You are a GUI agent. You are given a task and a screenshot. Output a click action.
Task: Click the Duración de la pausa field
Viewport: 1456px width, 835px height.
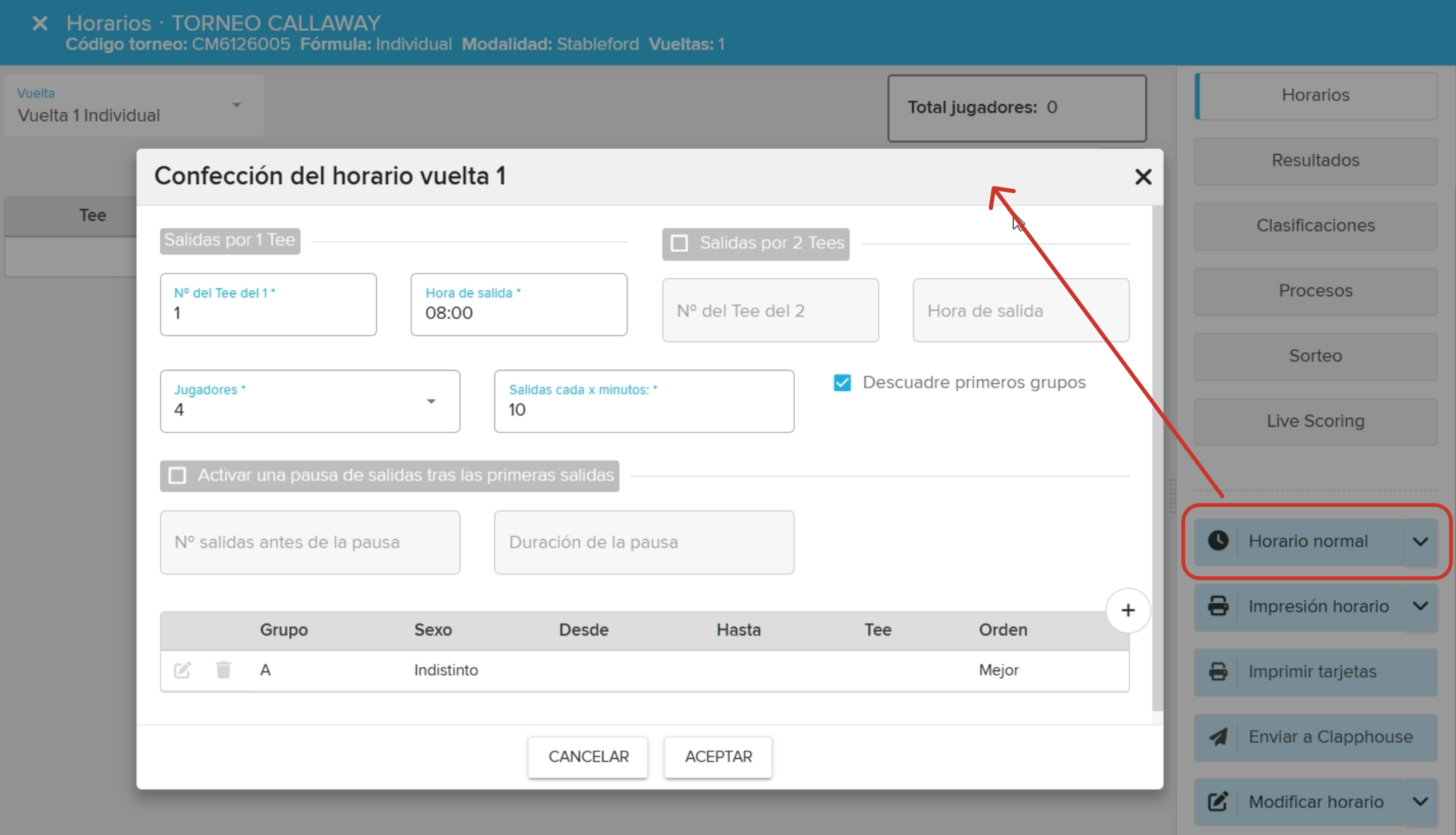point(644,542)
